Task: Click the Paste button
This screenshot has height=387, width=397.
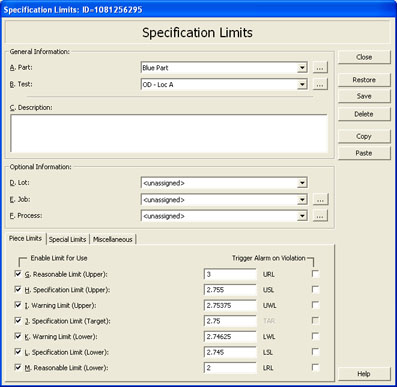Action: pos(364,153)
